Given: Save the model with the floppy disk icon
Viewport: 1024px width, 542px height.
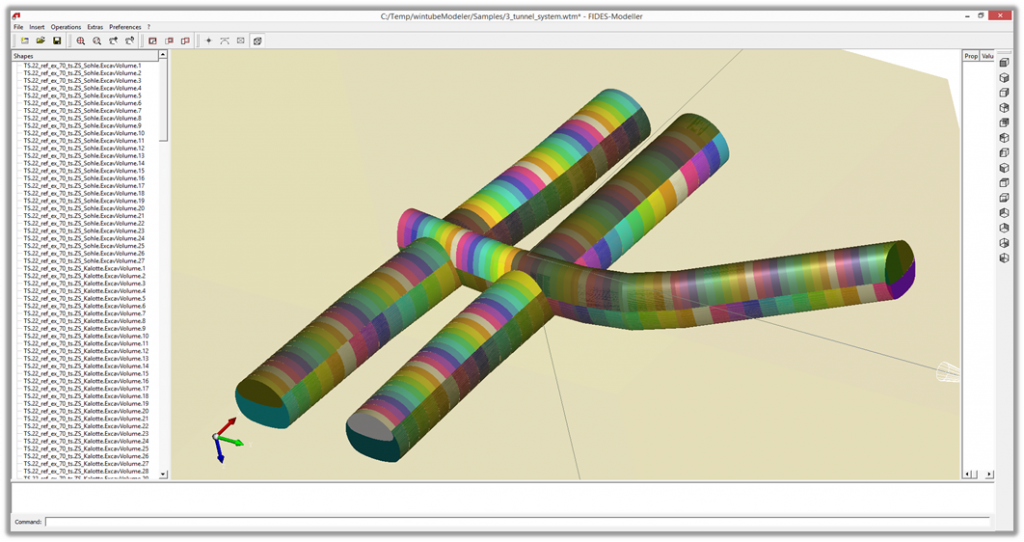Looking at the screenshot, I should [x=57, y=41].
